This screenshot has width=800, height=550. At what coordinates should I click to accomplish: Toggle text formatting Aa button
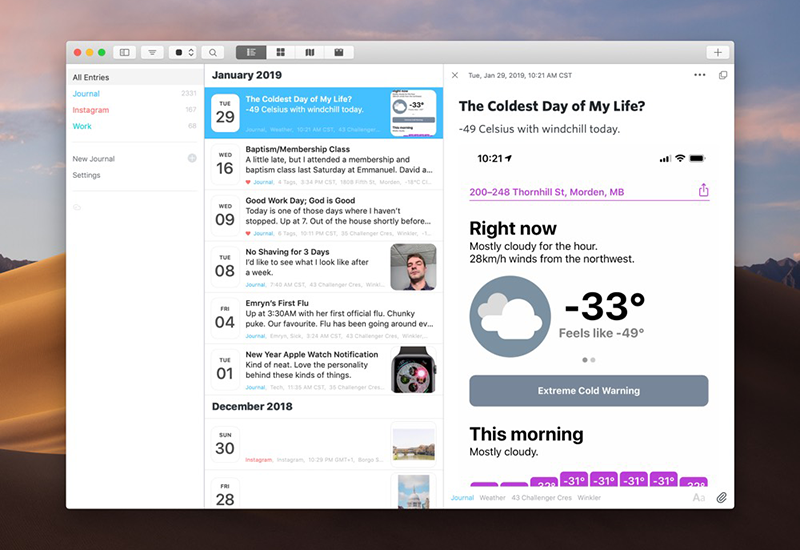(x=698, y=497)
